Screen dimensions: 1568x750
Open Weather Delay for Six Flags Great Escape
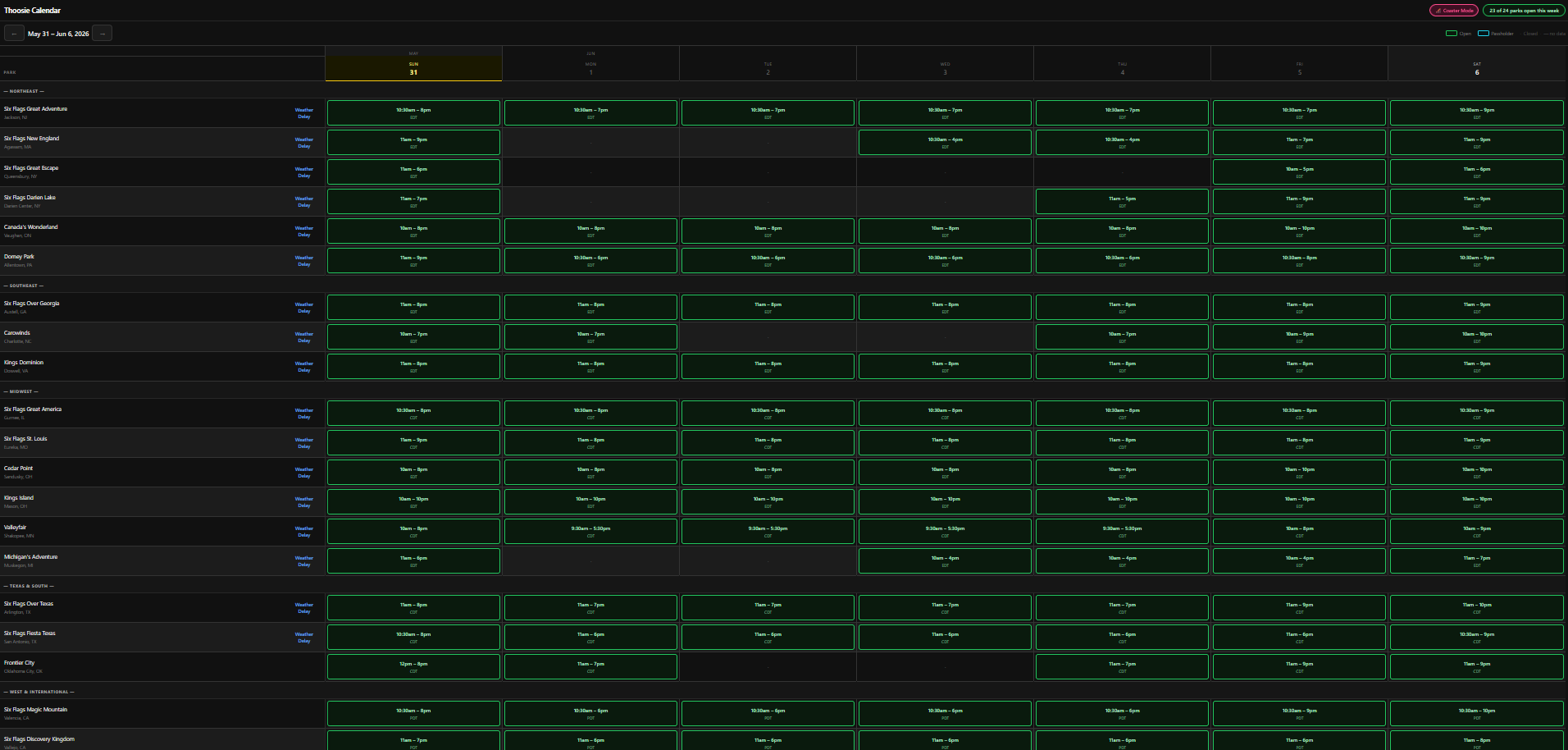(304, 172)
